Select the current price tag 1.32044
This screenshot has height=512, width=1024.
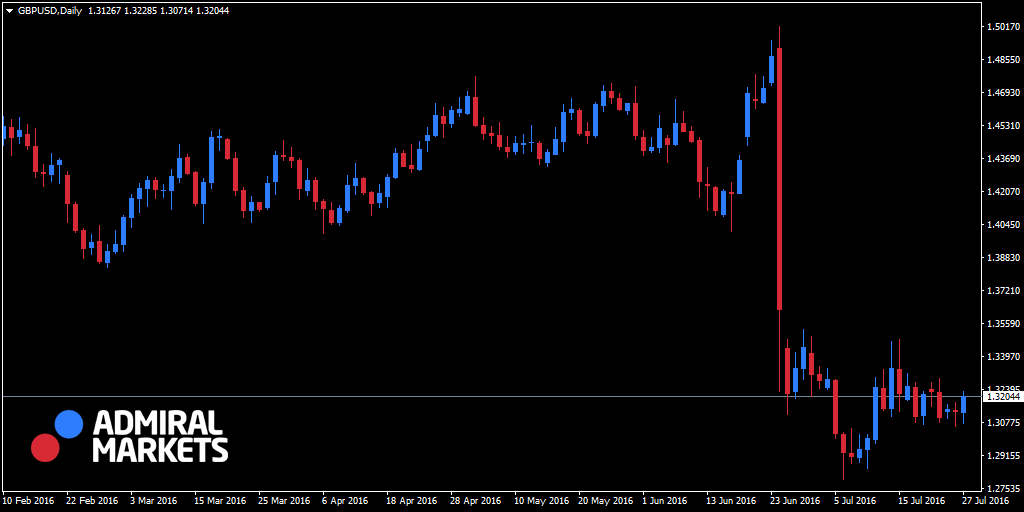1002,397
